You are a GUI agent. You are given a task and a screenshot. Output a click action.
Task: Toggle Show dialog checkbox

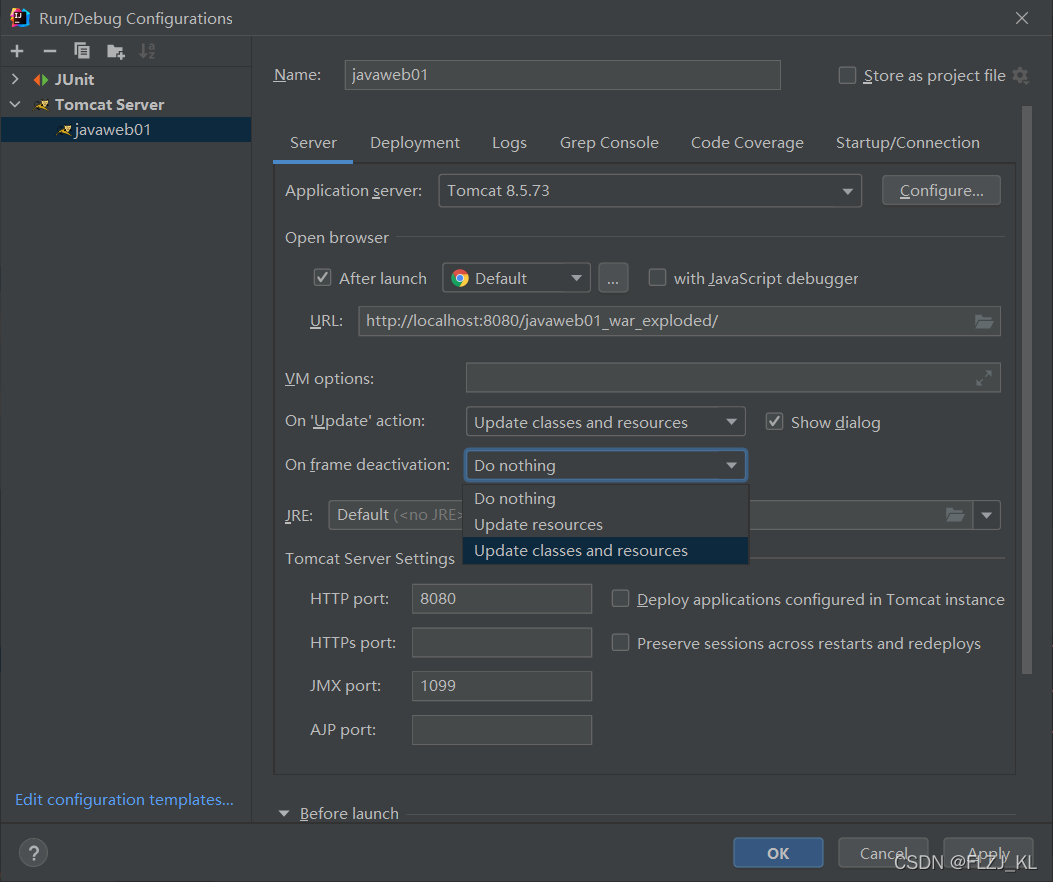tap(774, 422)
